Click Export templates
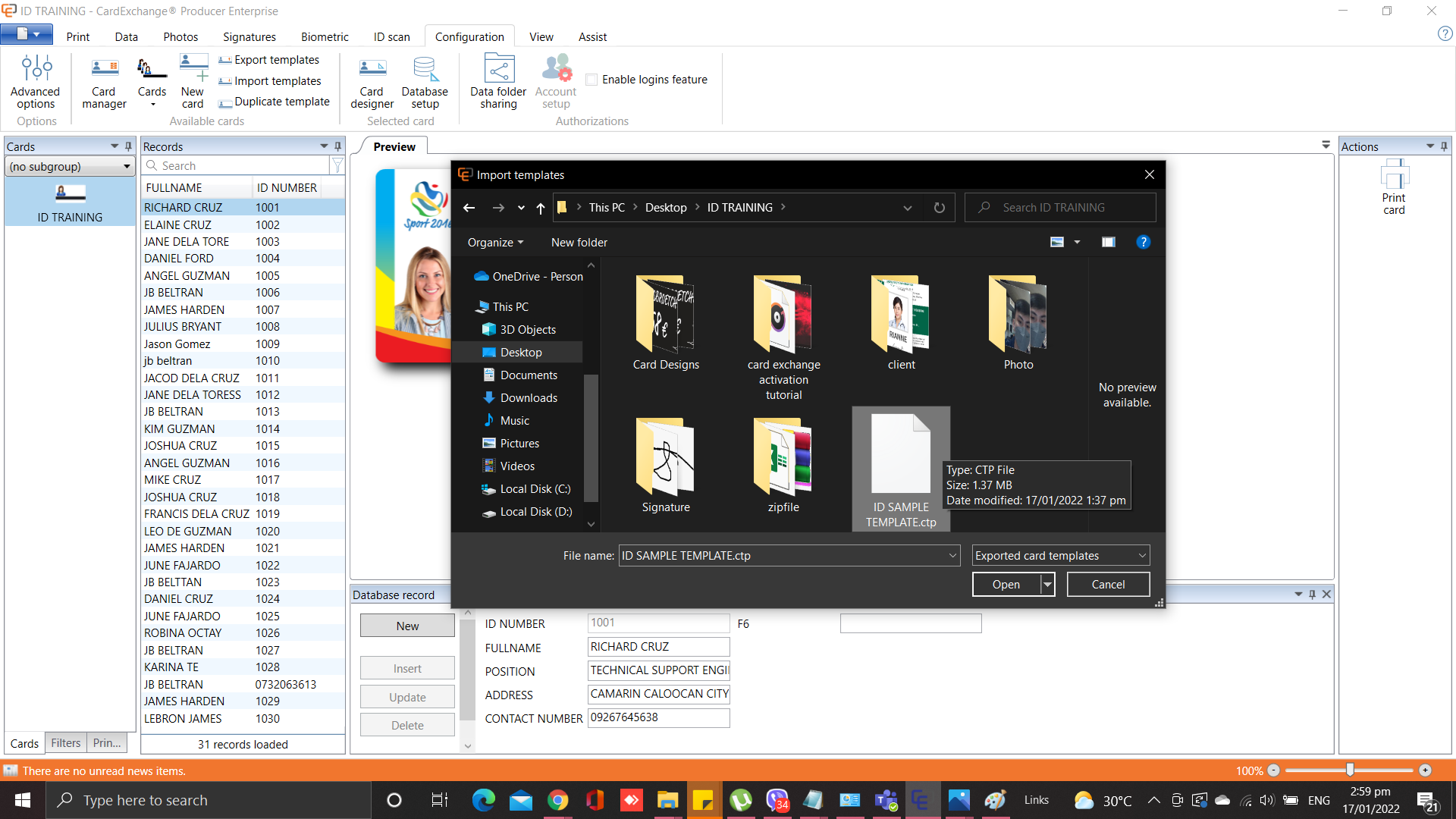Viewport: 1456px width, 819px height. coord(269,60)
